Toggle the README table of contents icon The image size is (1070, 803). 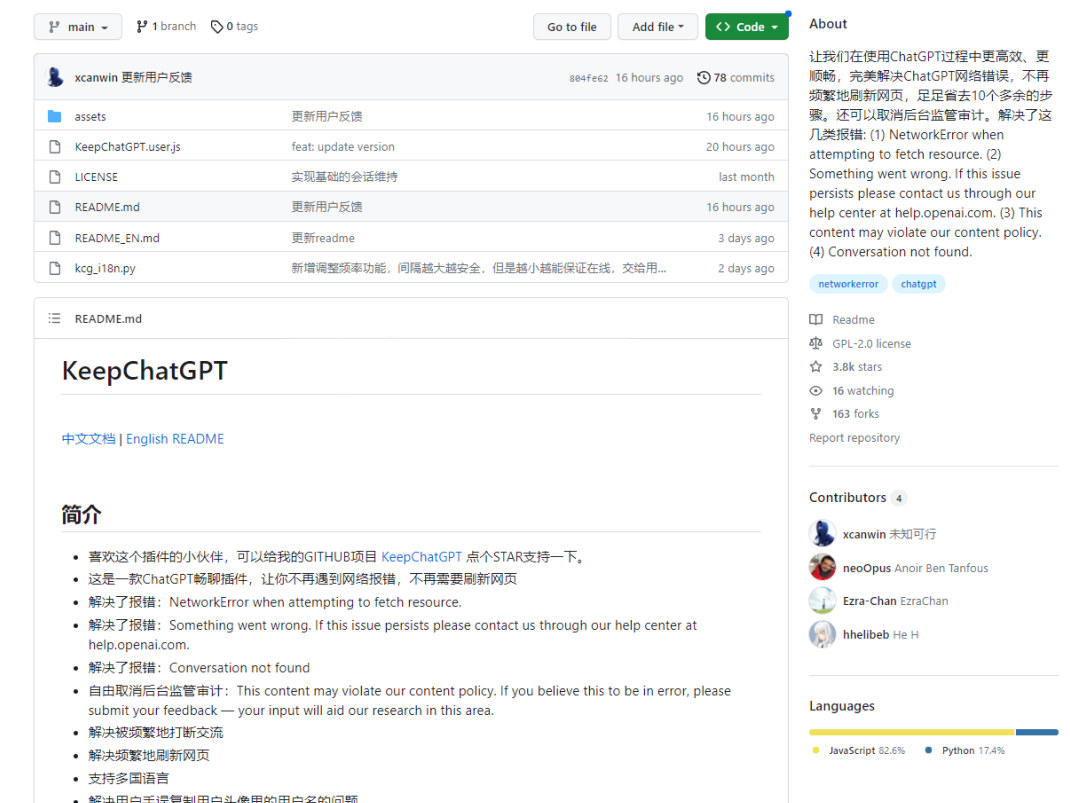tap(55, 319)
